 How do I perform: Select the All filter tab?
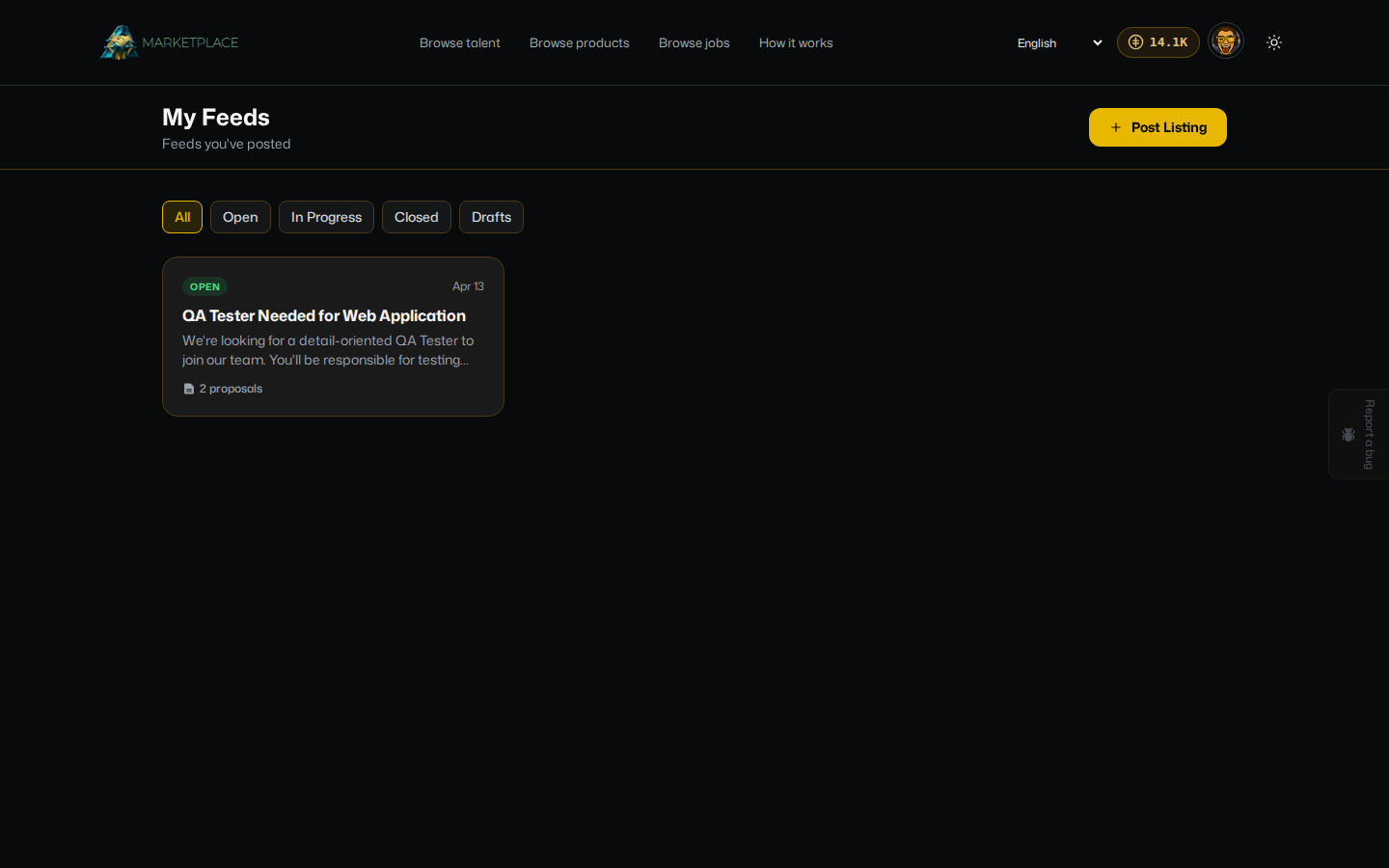182,217
